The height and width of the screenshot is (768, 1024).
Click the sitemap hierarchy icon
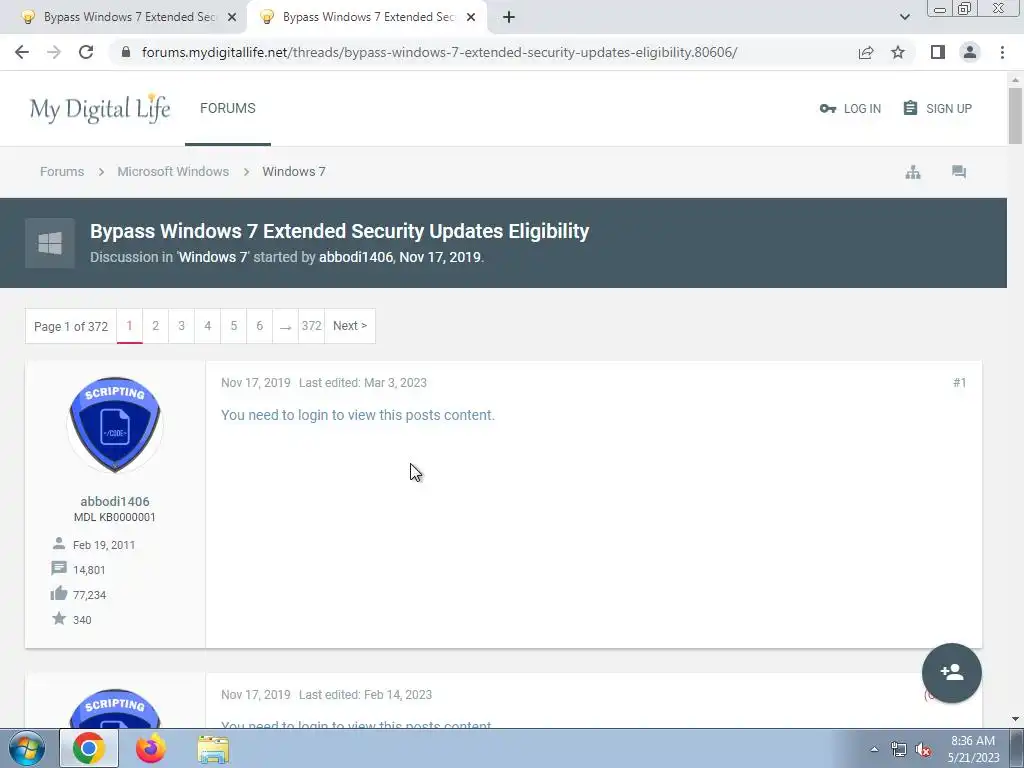click(913, 172)
